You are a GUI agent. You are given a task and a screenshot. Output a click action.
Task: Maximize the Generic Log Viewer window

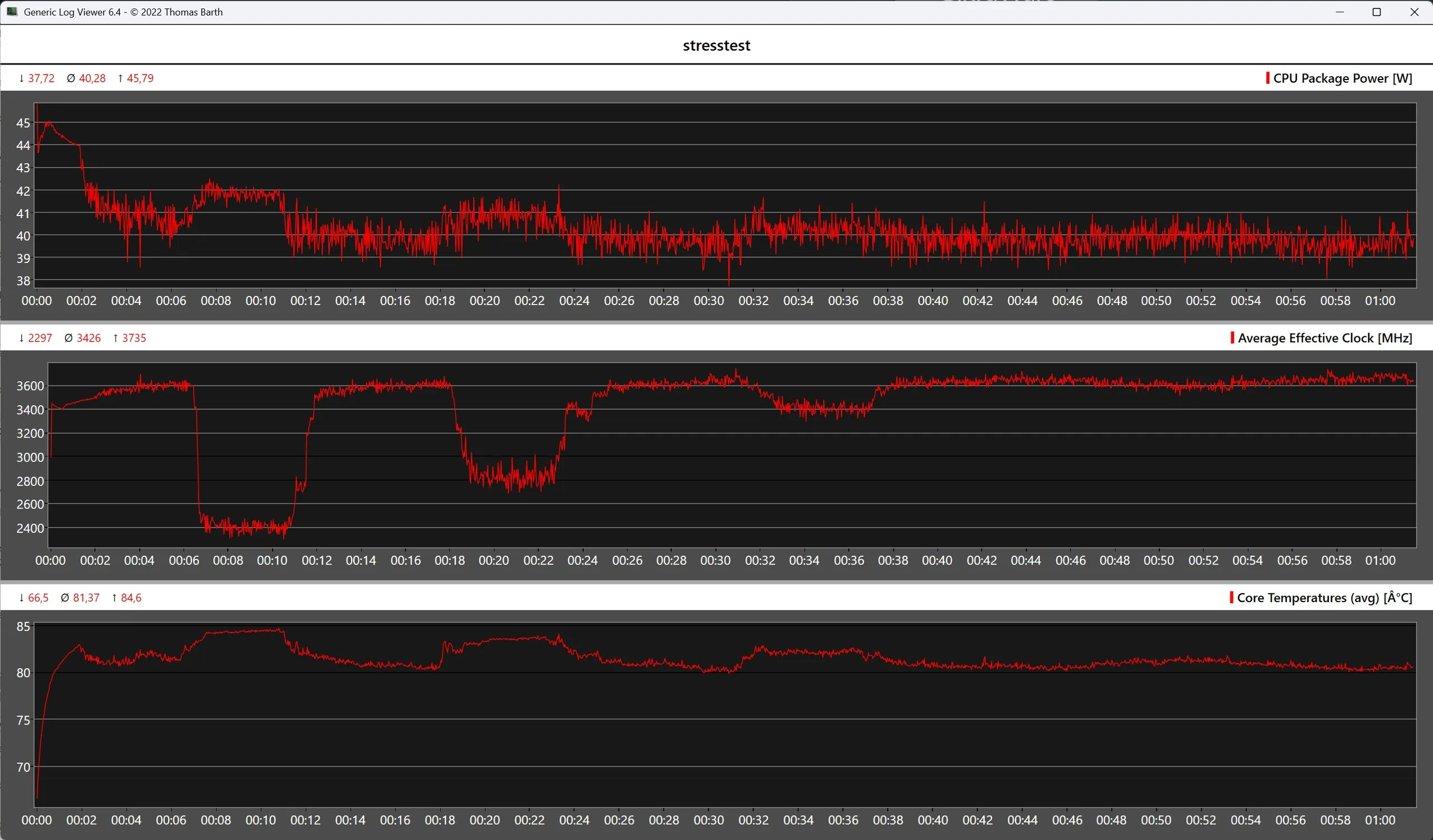point(1376,12)
